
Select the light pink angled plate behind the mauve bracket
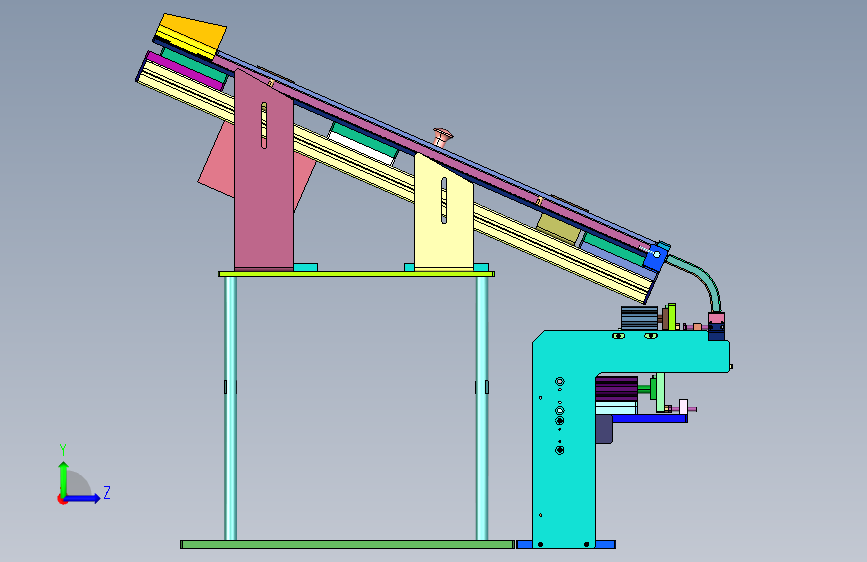pos(217,160)
